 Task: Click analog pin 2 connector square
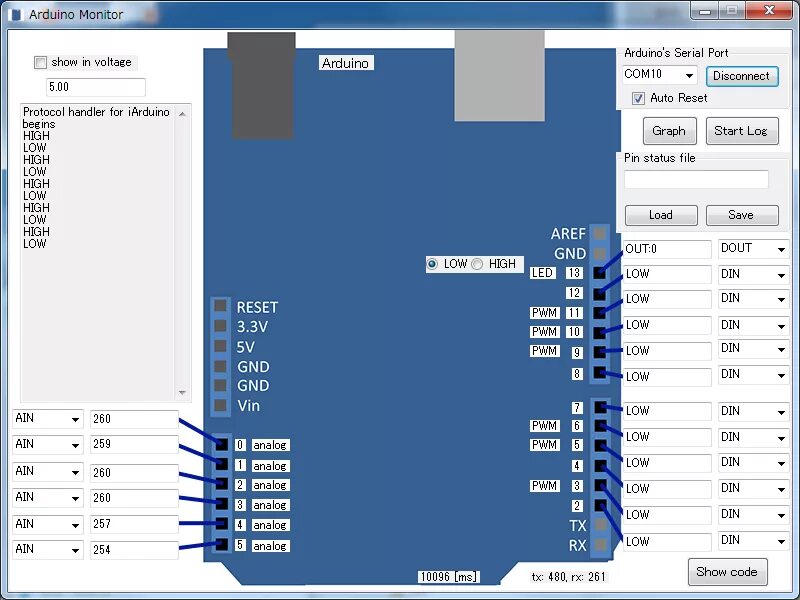(x=221, y=484)
